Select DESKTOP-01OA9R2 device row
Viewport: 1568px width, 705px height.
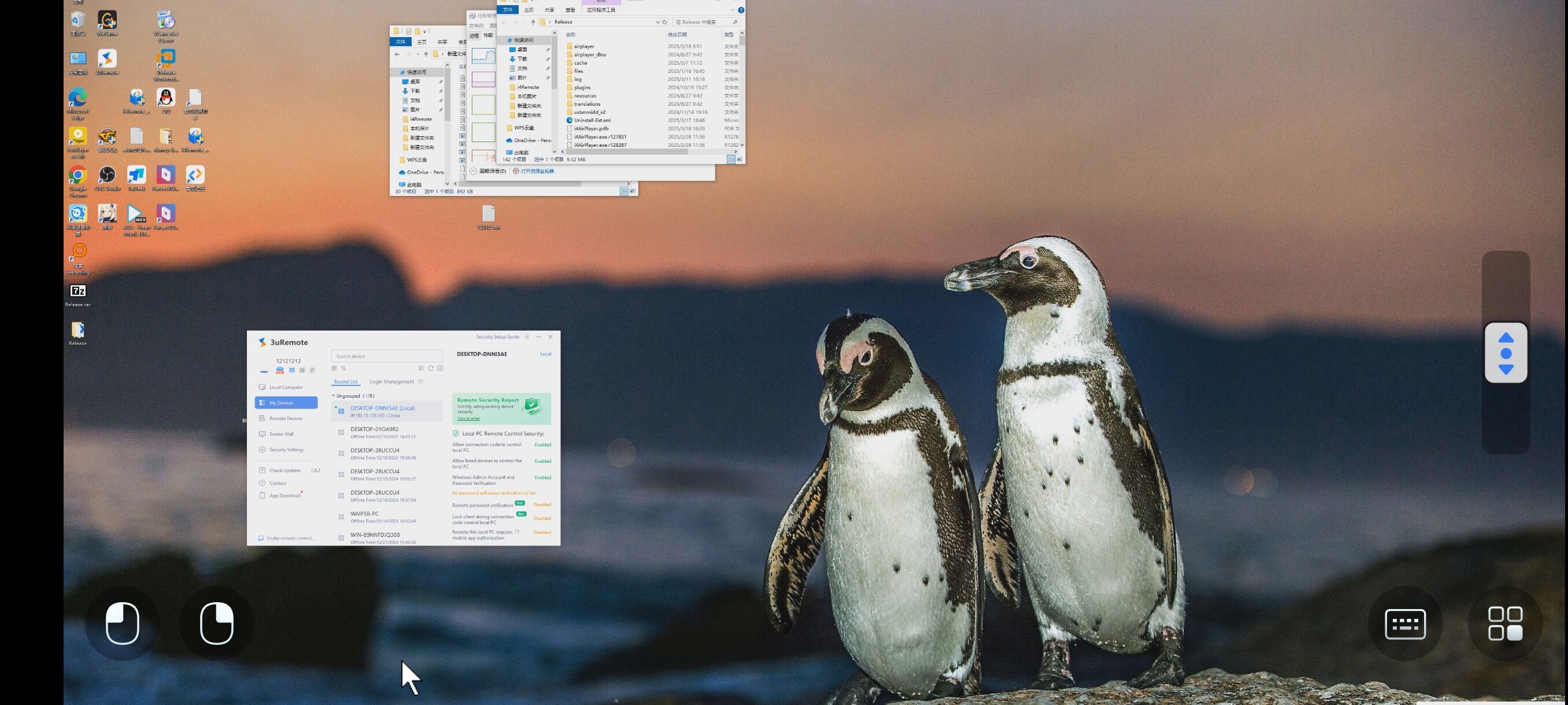click(387, 432)
